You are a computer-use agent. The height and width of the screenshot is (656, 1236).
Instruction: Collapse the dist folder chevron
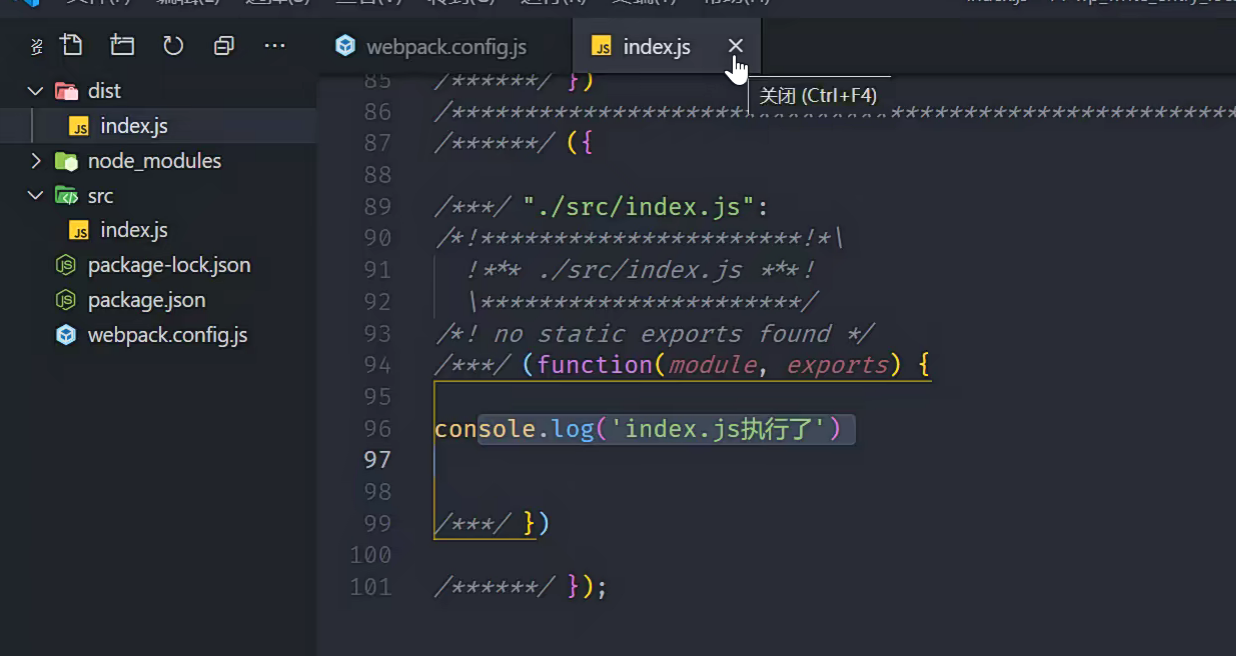[x=35, y=91]
